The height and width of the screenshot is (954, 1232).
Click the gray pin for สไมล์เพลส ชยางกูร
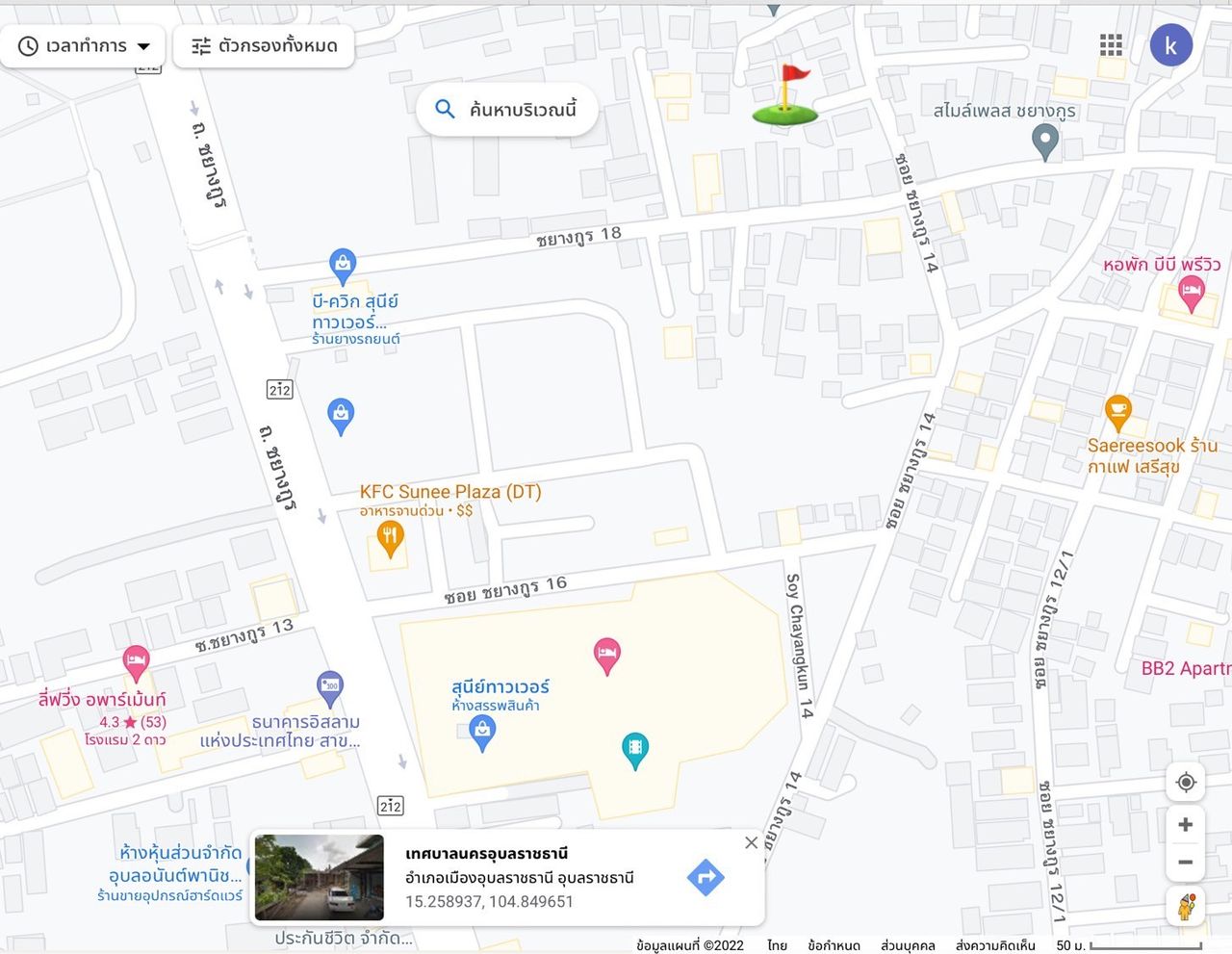pyautogui.click(x=1045, y=143)
